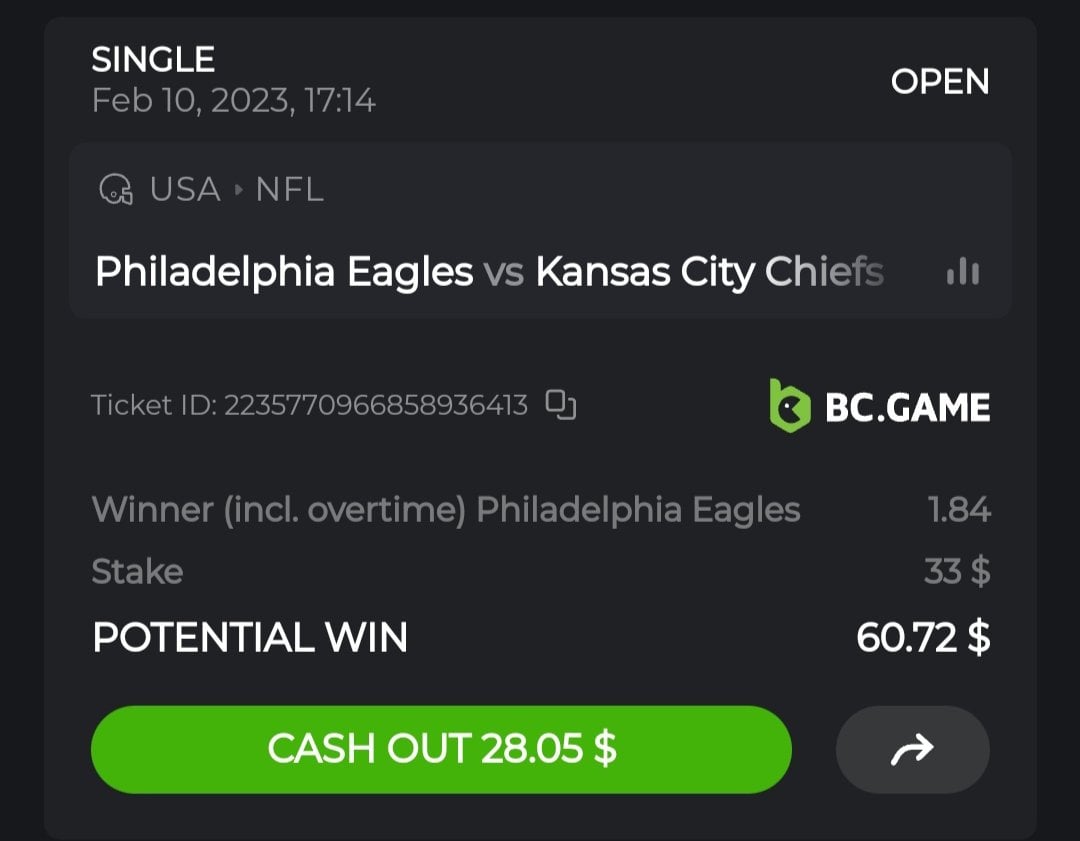Click the American football helmet icon
Screen dimensions: 1080x841
116,189
